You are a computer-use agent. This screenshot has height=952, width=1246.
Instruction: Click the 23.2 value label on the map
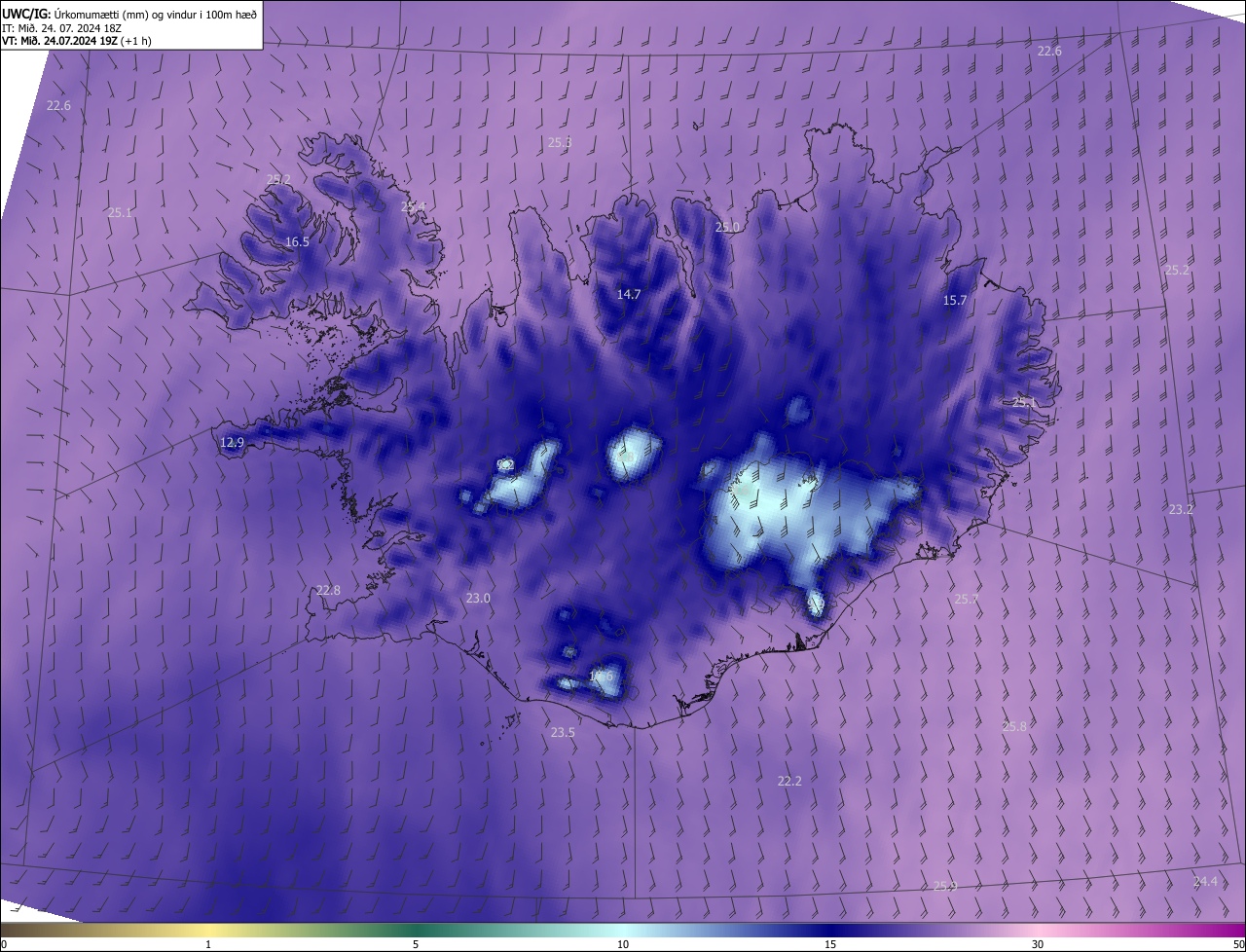pos(1181,509)
